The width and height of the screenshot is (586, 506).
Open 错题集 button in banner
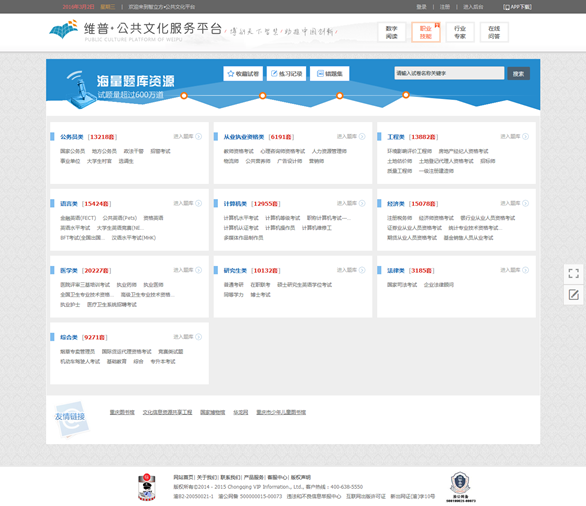pos(330,74)
